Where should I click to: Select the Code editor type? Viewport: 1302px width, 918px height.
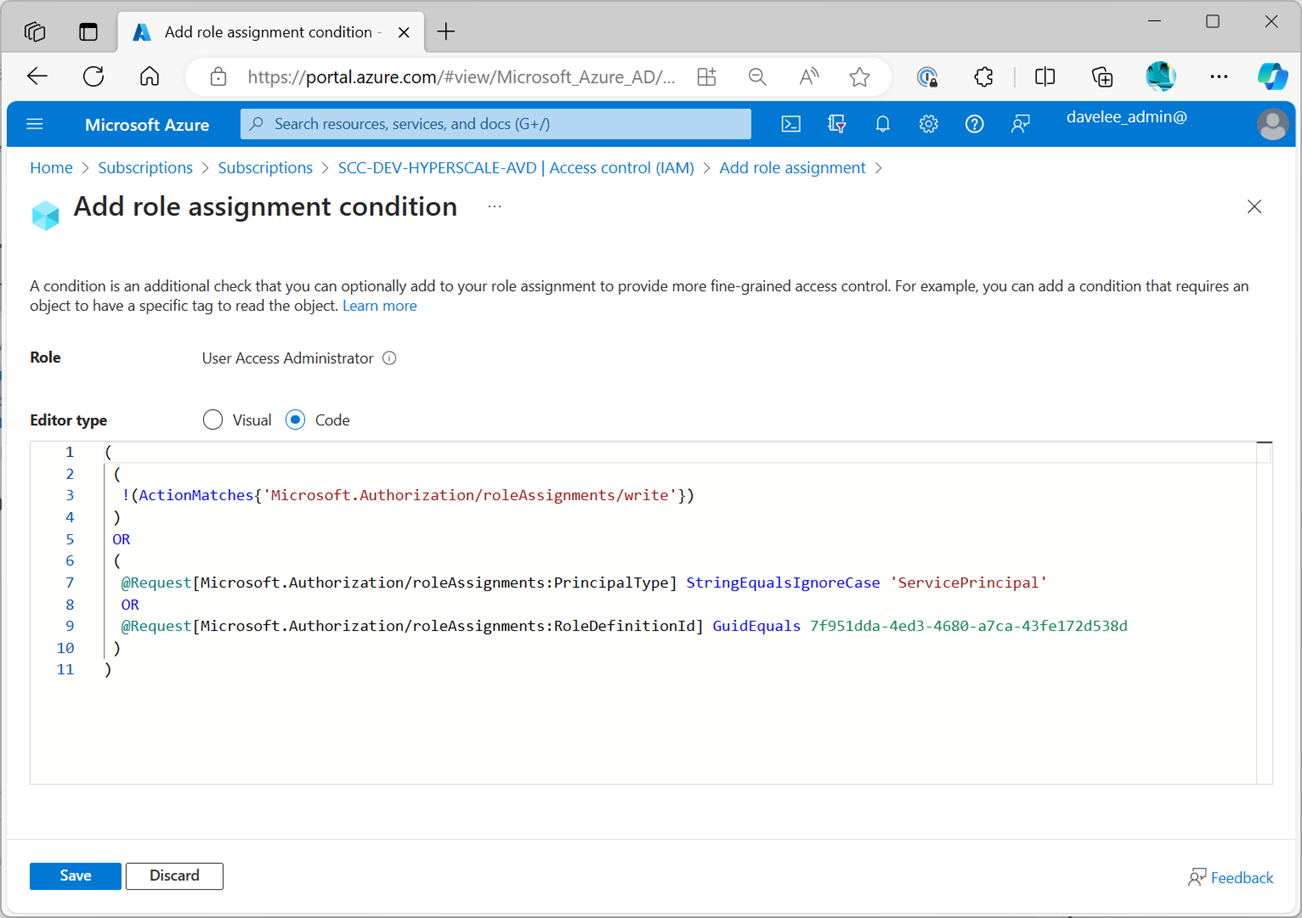[295, 420]
